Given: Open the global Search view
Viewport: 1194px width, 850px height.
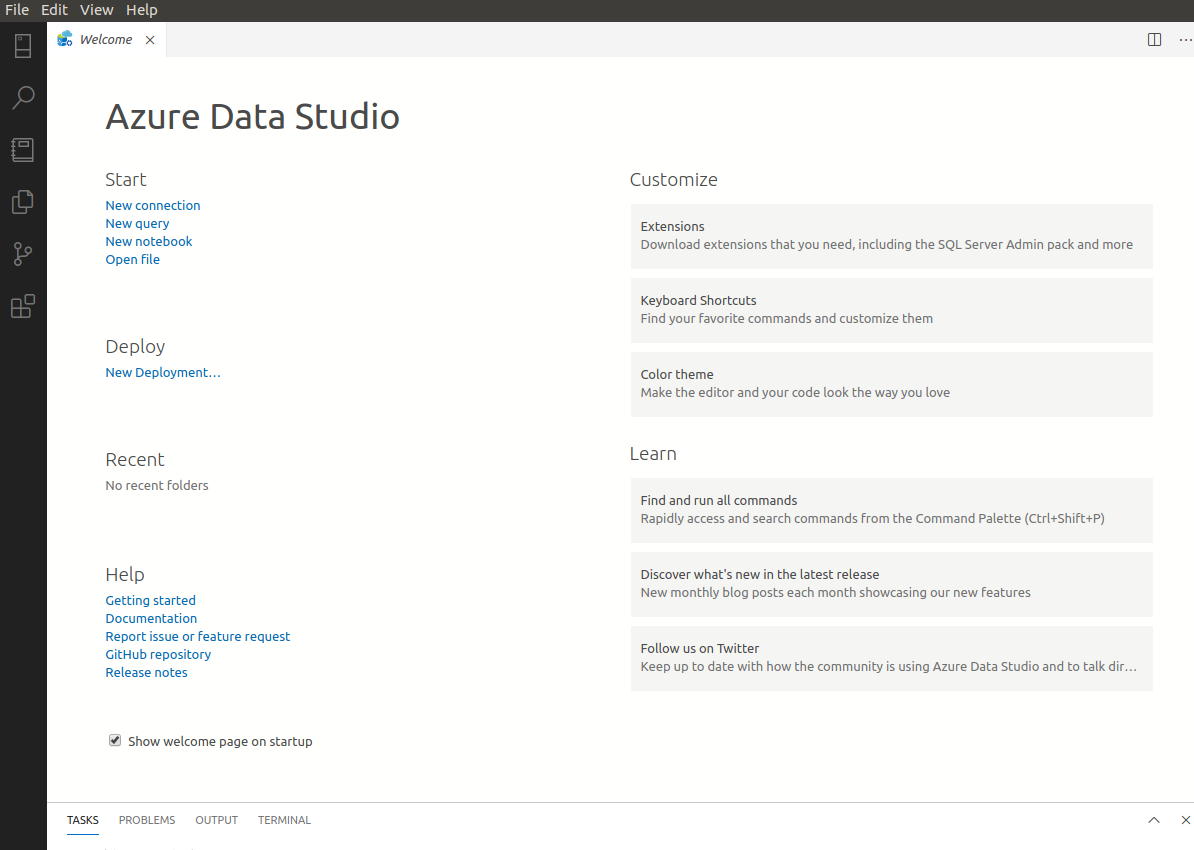Looking at the screenshot, I should (22, 97).
